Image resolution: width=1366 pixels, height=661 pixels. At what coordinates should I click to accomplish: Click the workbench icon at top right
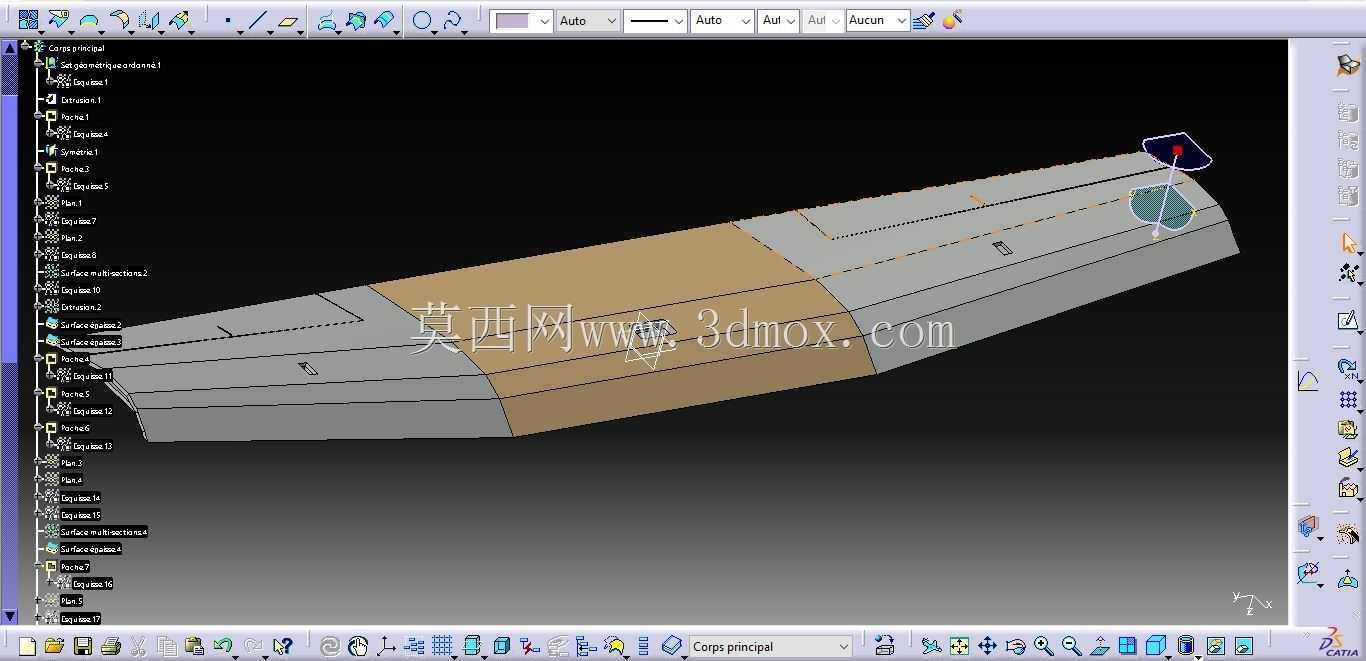click(x=1348, y=65)
